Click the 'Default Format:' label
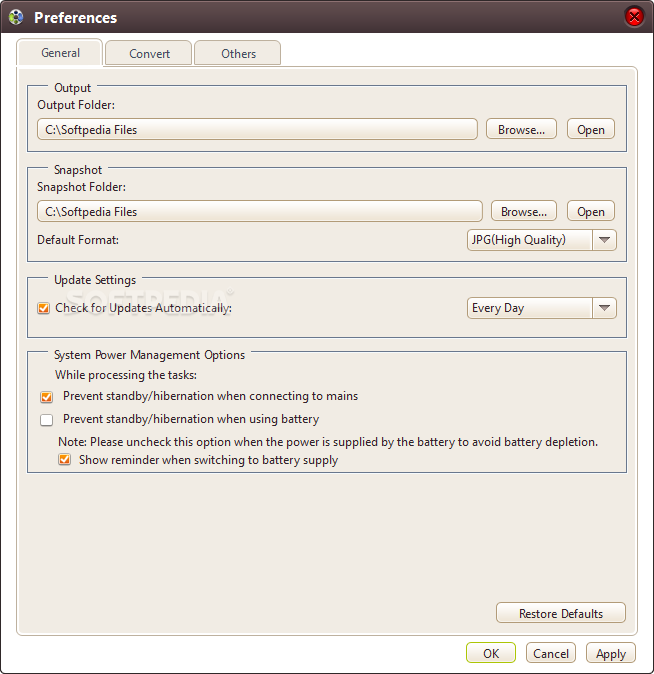Screen dimensions: 654x674 point(78,240)
